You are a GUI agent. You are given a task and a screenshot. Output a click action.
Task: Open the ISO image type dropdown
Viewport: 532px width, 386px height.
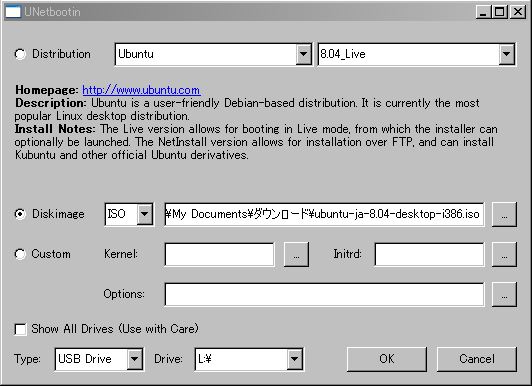[145, 214]
